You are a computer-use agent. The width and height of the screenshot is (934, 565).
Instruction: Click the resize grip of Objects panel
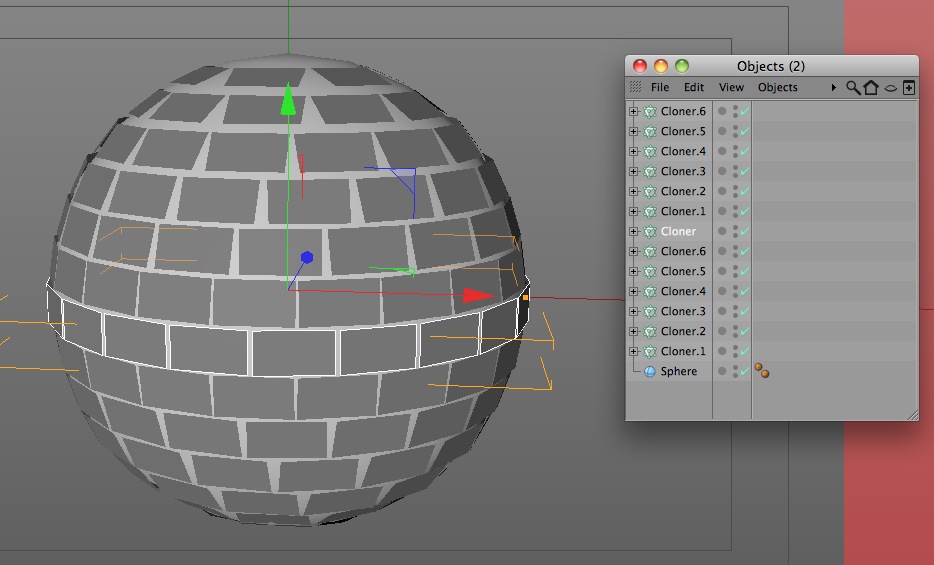point(913,415)
